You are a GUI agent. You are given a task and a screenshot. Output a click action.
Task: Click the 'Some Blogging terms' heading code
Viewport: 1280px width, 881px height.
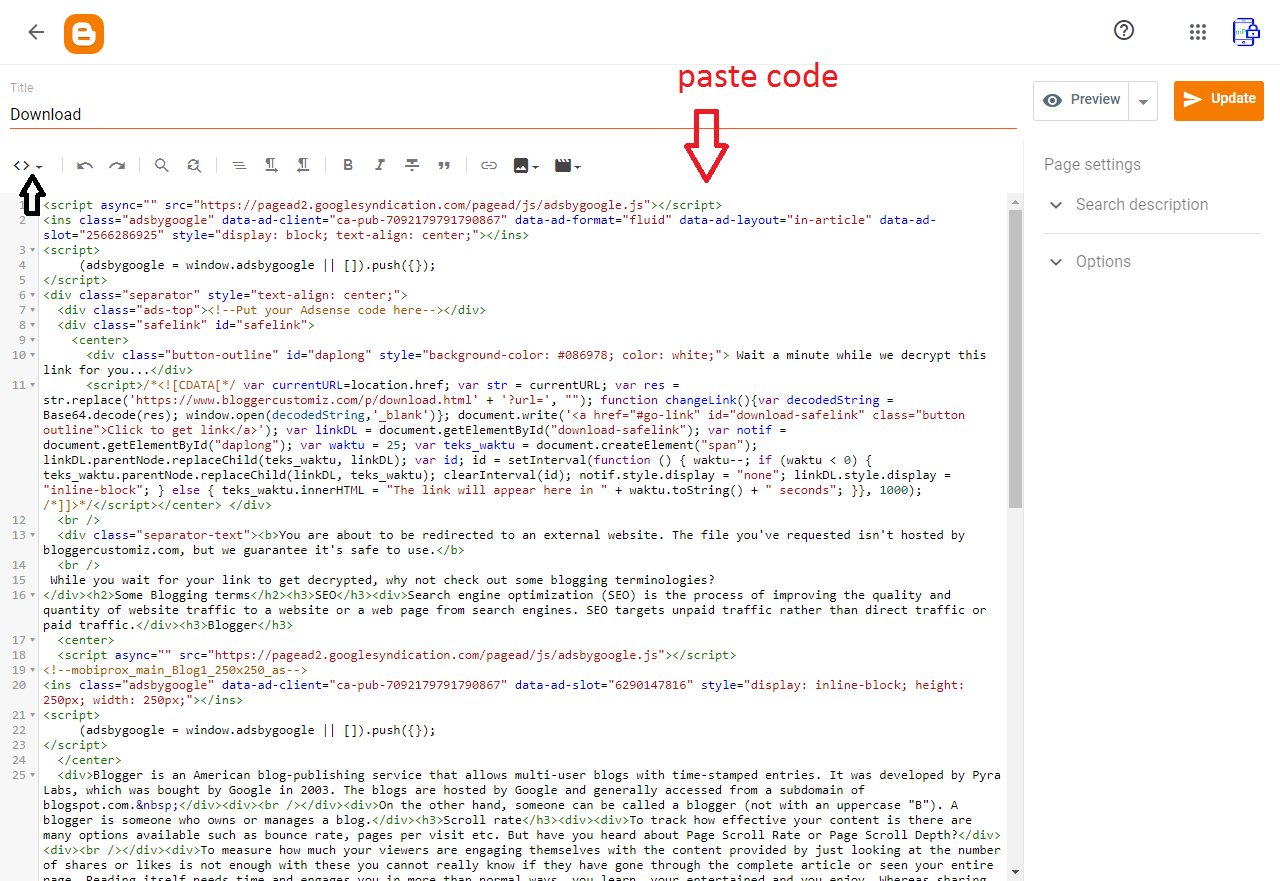(182, 595)
